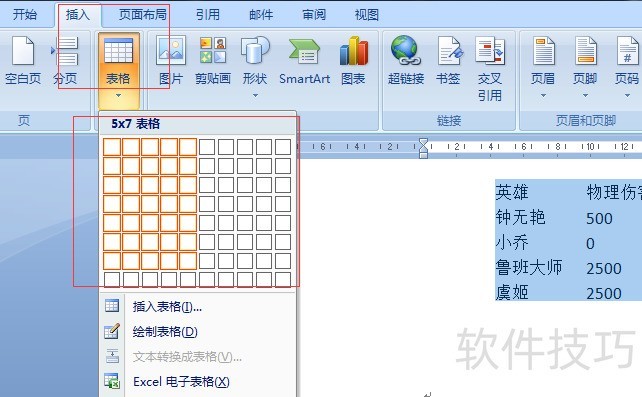The width and height of the screenshot is (642, 397).
Task: Click the 虞姬 text in the document
Action: 511,292
